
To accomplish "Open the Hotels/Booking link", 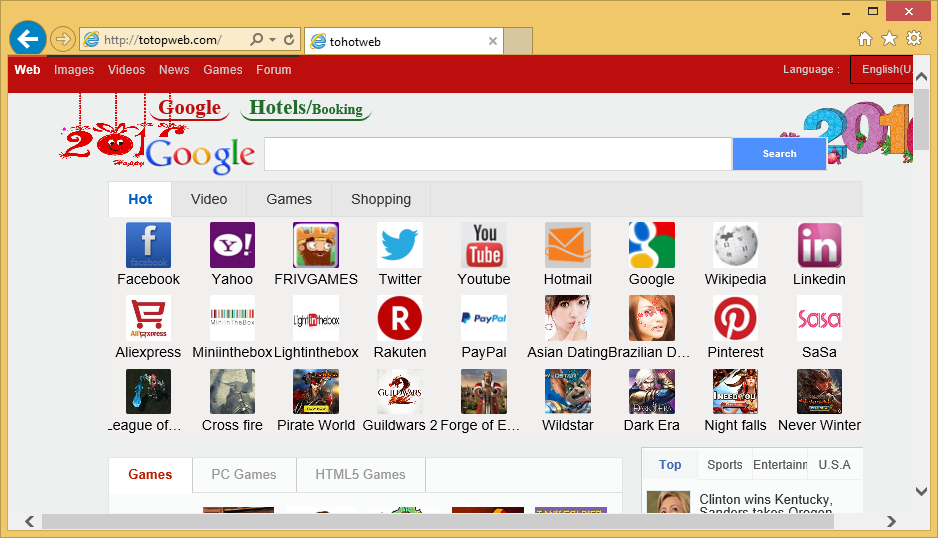I will (306, 108).
